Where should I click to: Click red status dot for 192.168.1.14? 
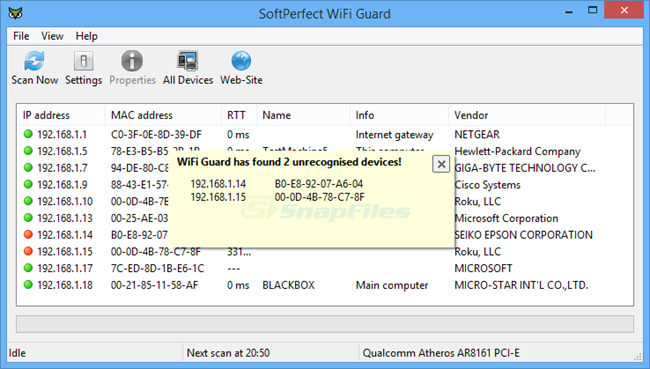tap(28, 235)
